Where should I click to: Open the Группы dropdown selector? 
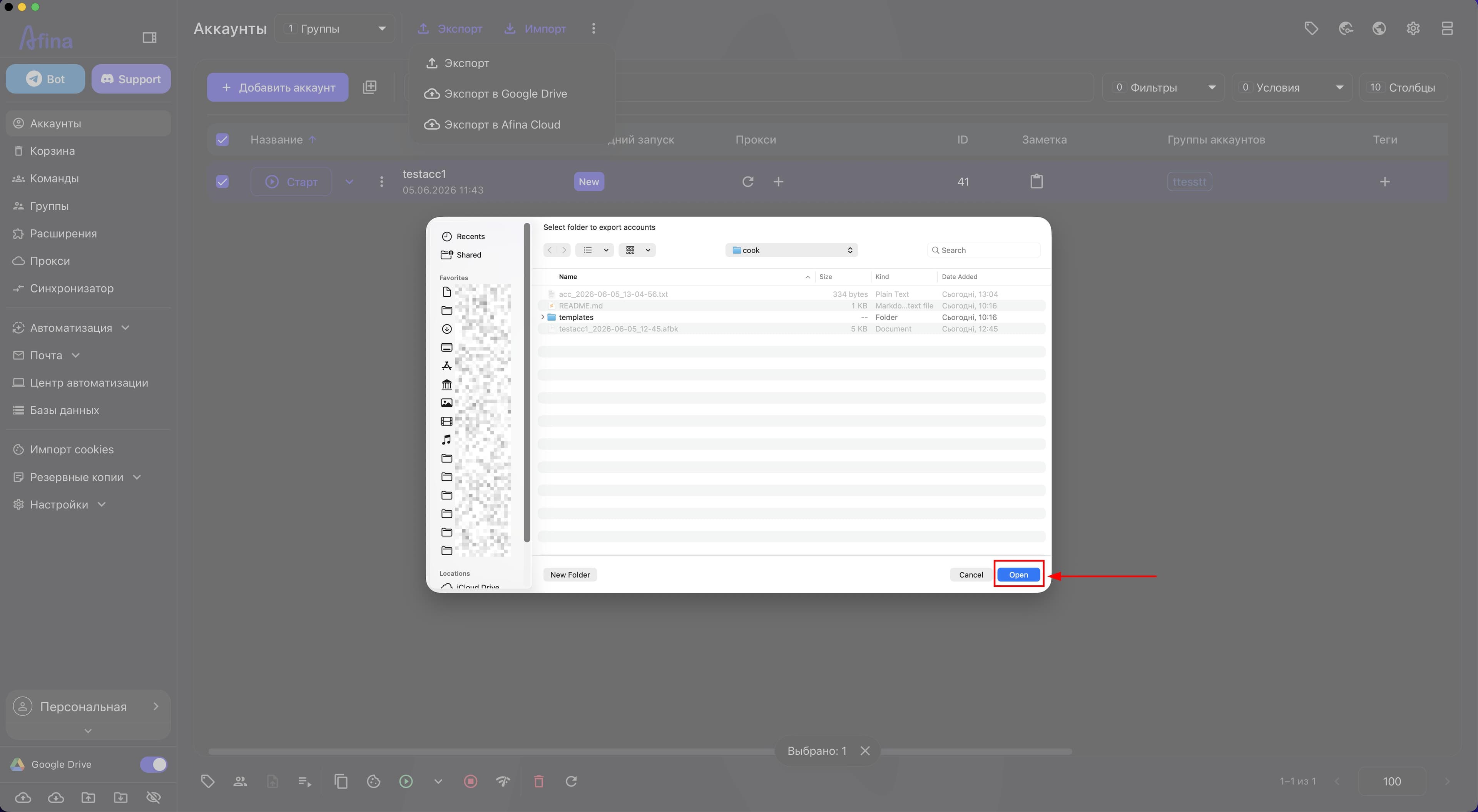(x=334, y=29)
